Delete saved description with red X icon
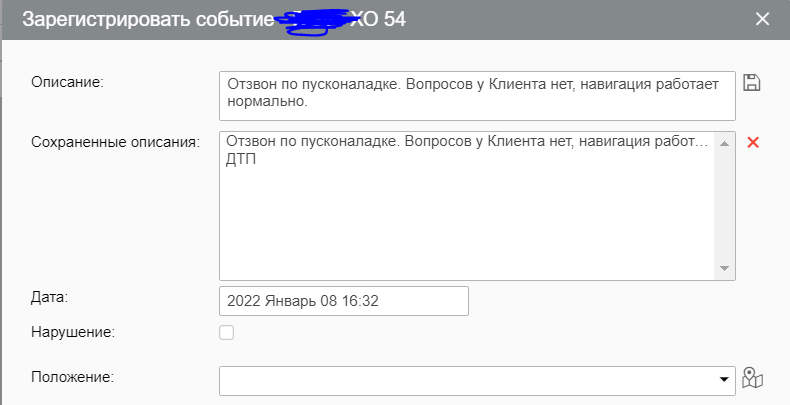The image size is (790, 405). pos(754,142)
